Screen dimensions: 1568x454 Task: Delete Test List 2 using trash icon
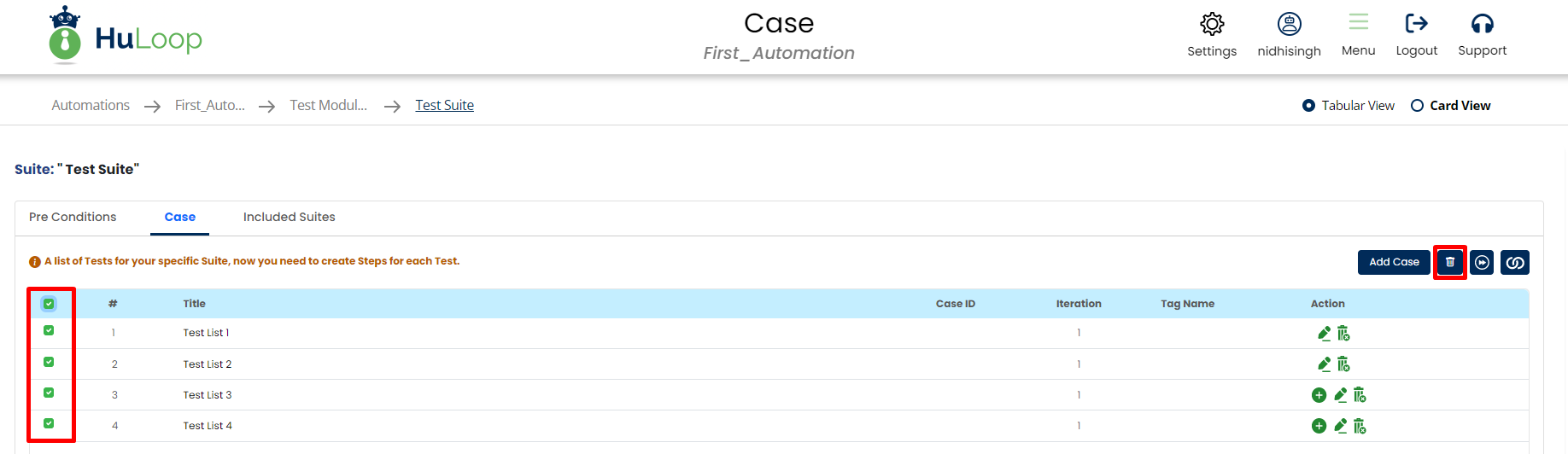click(x=1343, y=364)
